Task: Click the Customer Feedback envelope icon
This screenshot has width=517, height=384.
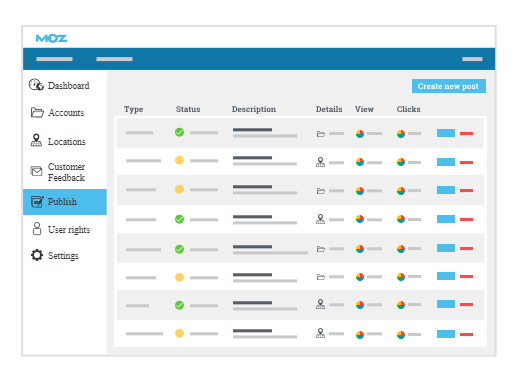Action: pos(36,171)
